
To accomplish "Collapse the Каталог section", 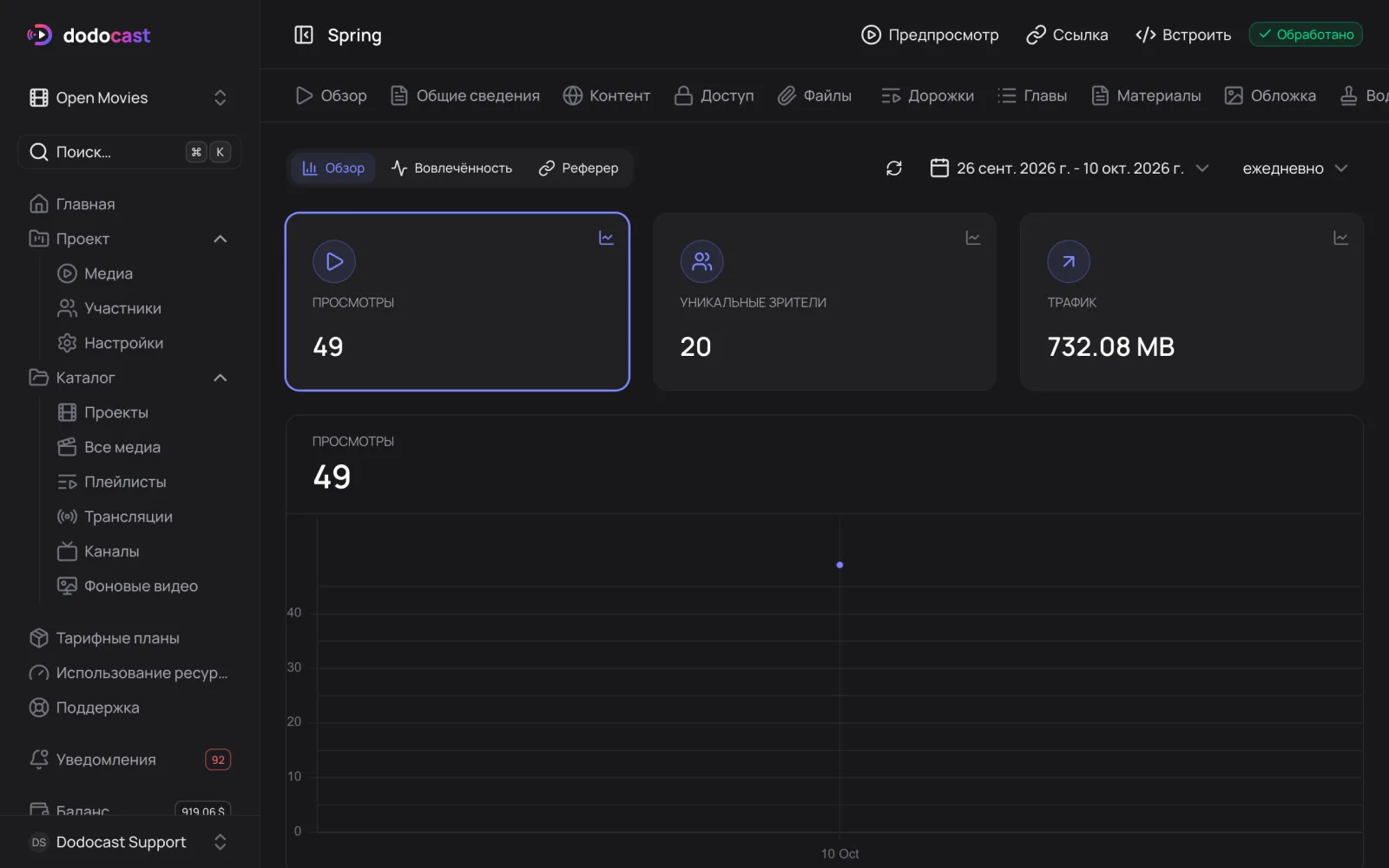I will (220, 378).
